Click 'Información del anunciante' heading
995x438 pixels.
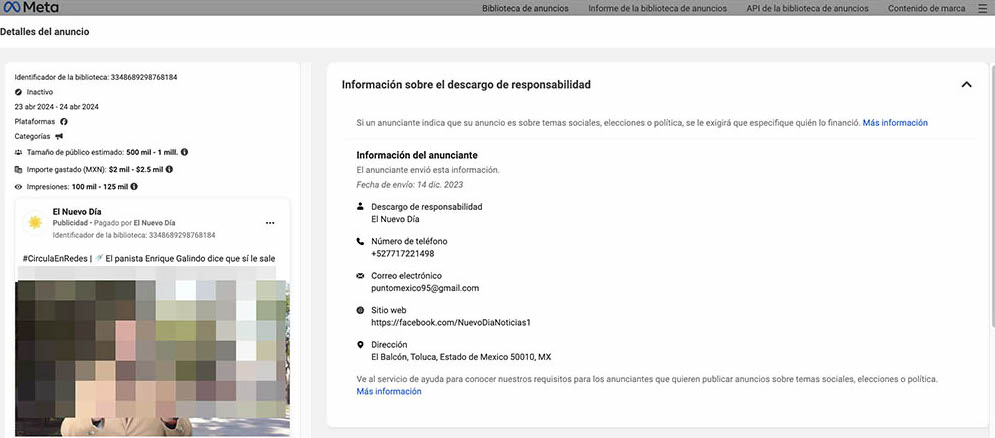tap(417, 155)
